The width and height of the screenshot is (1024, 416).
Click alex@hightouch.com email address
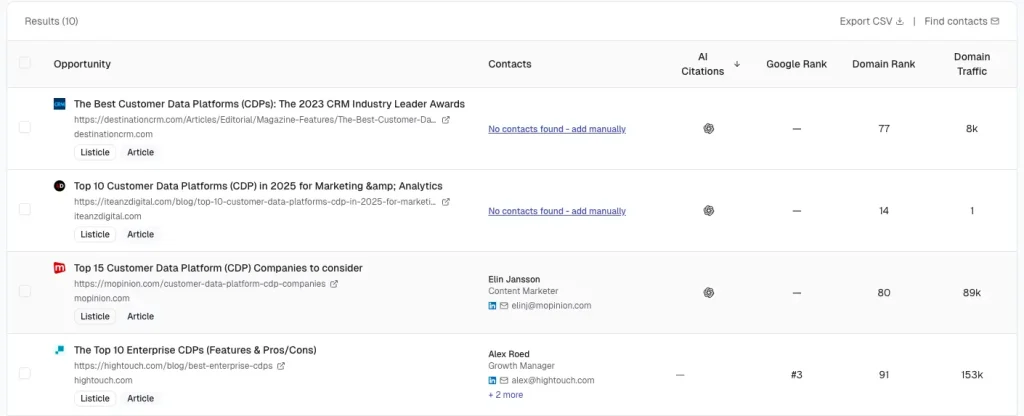[x=552, y=380]
